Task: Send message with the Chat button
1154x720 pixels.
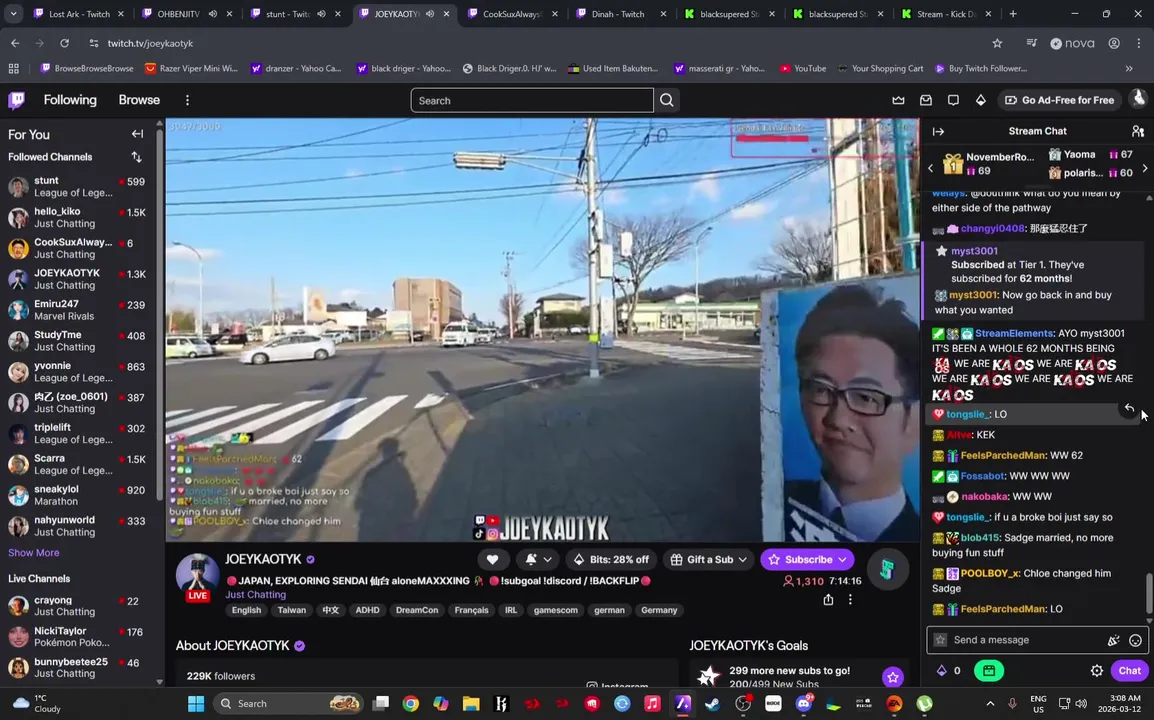Action: coord(1130,671)
